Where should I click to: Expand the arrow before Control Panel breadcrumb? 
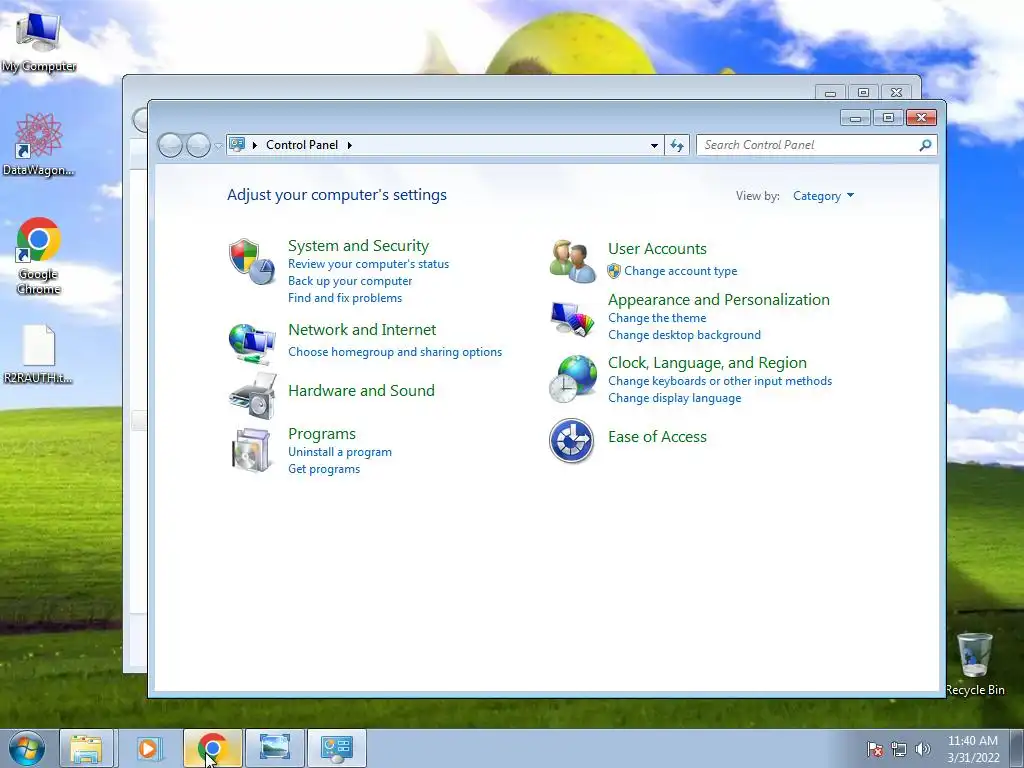(x=255, y=145)
